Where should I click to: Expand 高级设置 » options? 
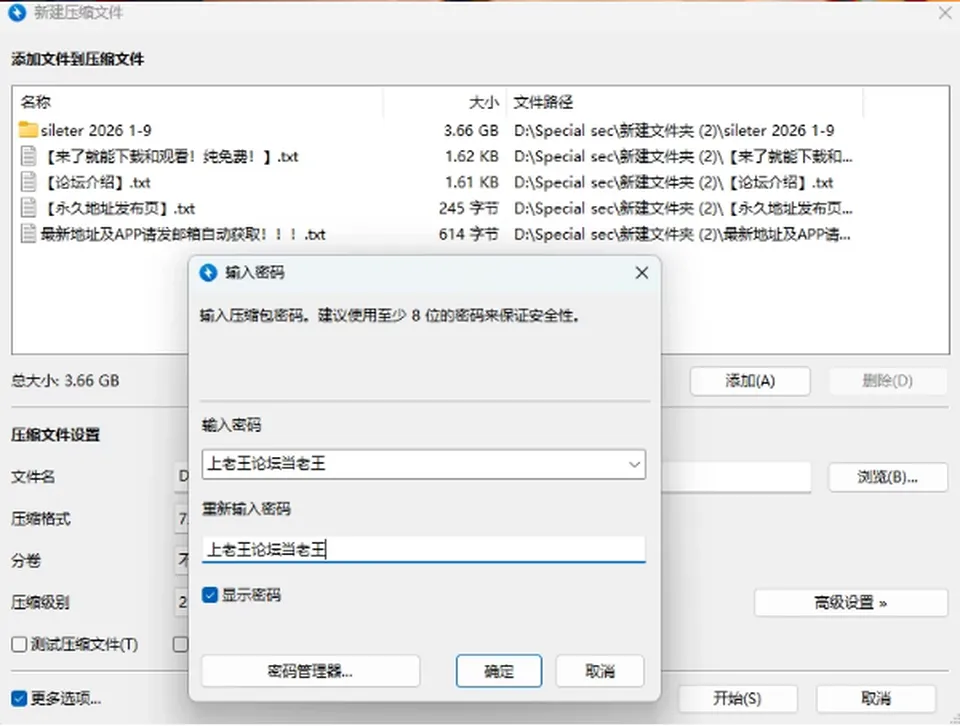coord(851,603)
